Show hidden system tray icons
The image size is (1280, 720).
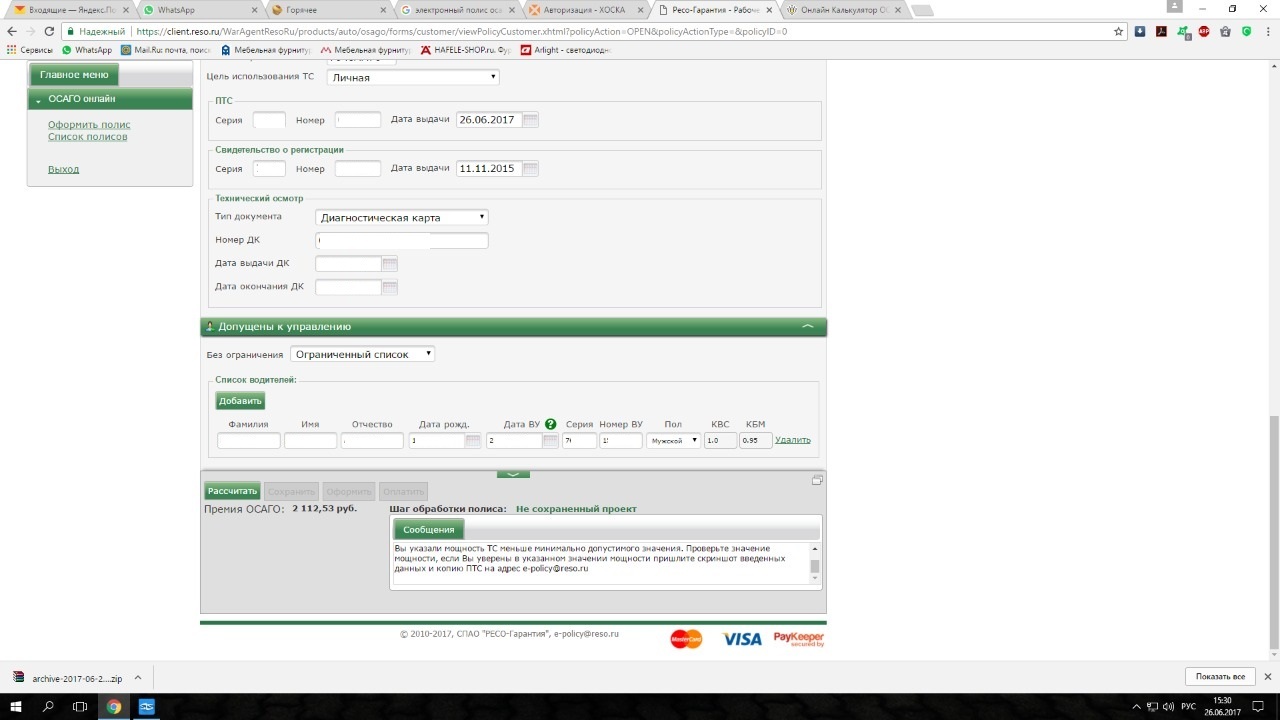click(1137, 706)
